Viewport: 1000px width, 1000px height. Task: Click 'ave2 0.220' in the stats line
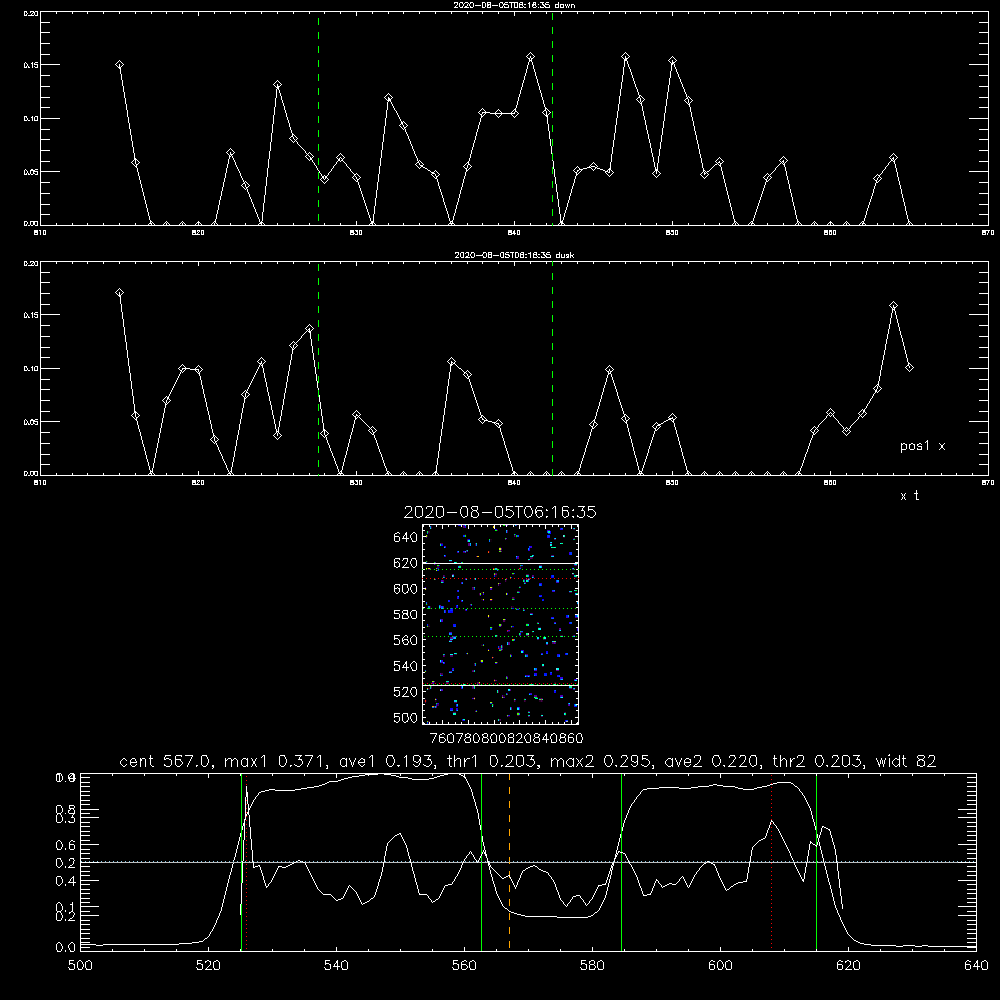pos(711,761)
